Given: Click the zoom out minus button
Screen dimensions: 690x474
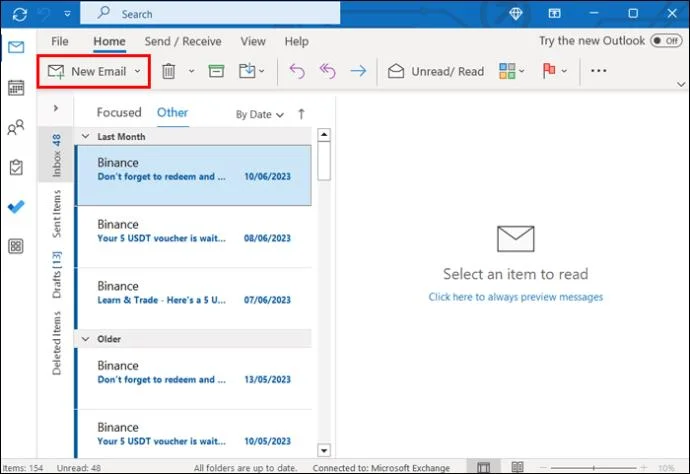Looking at the screenshot, I should 543,467.
